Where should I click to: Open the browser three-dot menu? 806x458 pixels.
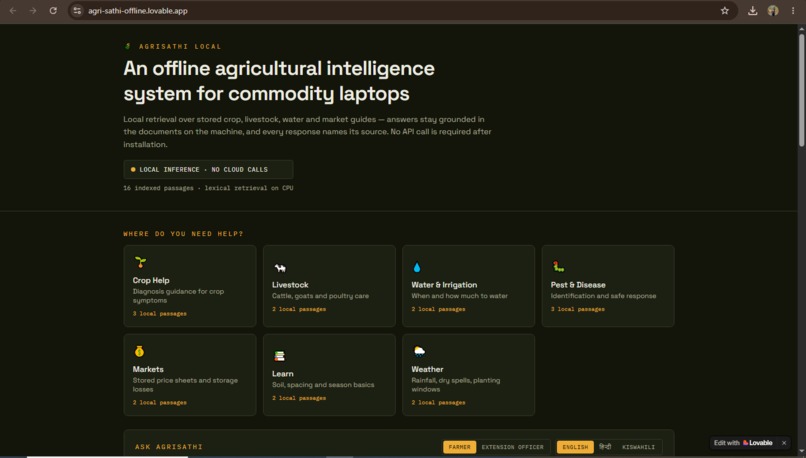[x=793, y=10]
